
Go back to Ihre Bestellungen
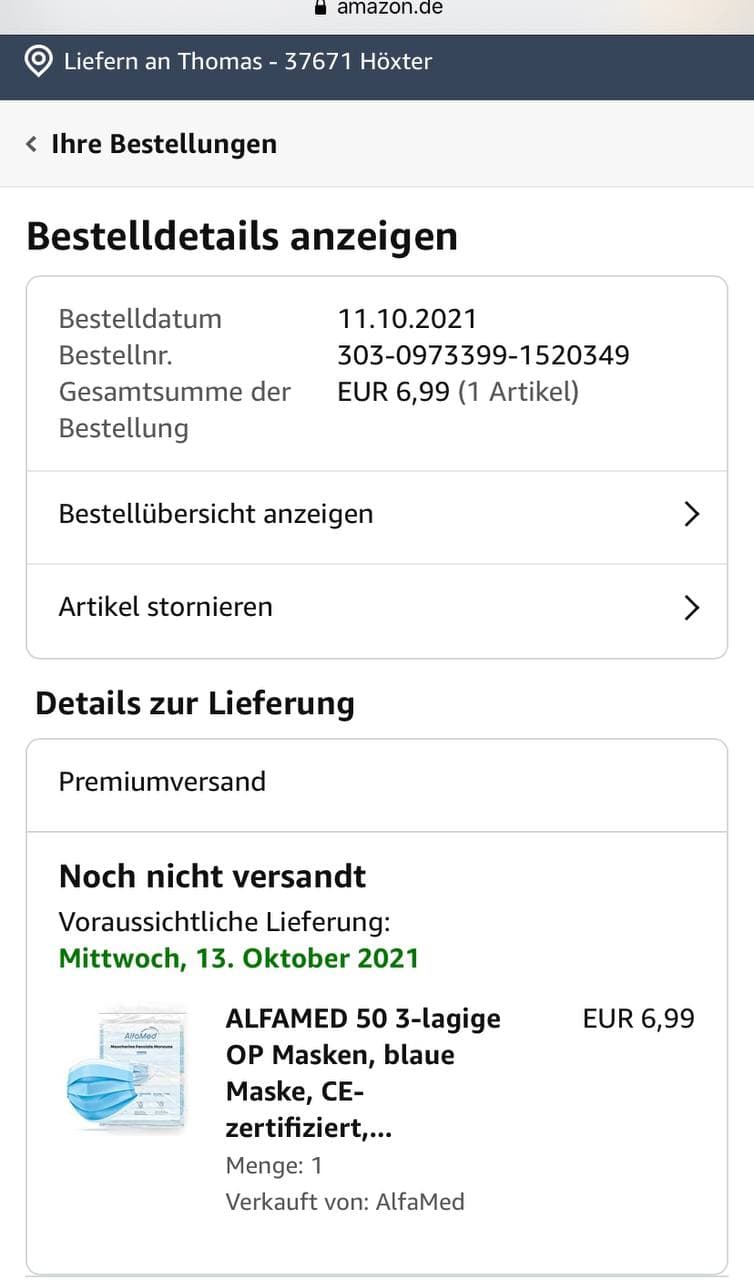164,144
